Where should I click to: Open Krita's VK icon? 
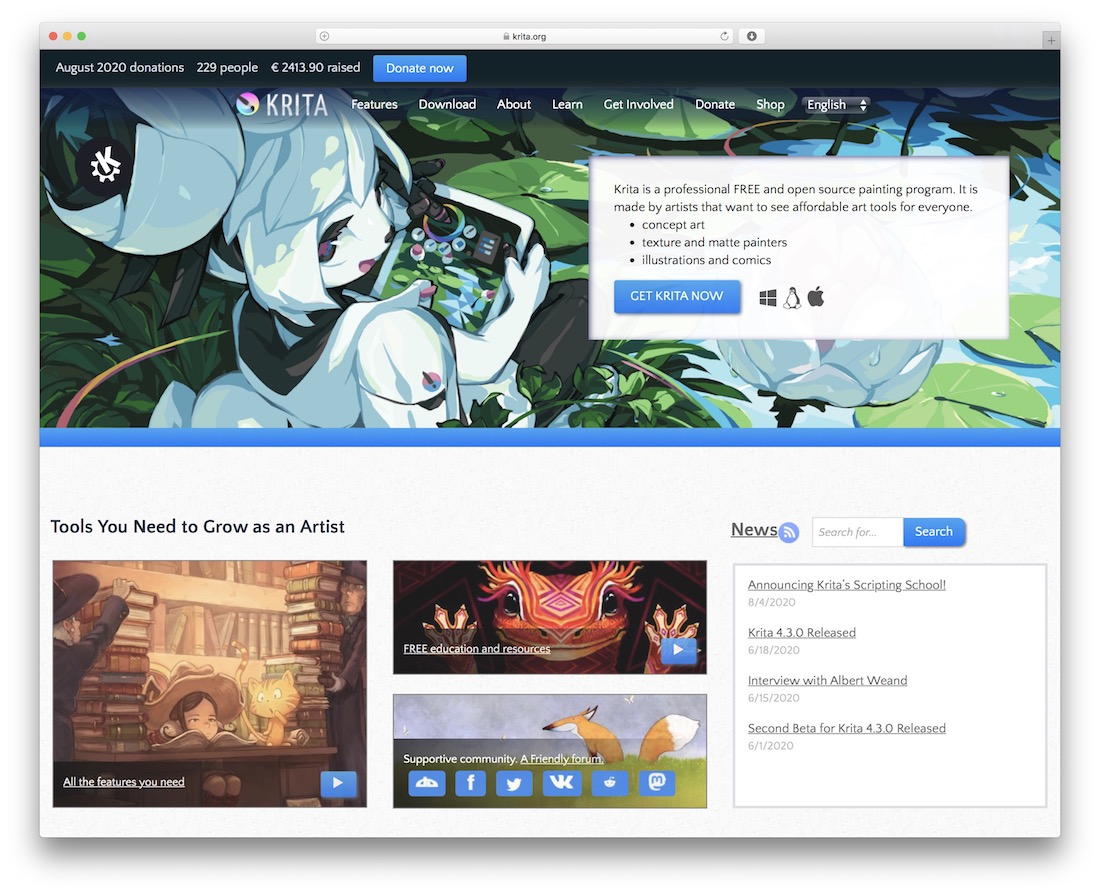click(562, 782)
